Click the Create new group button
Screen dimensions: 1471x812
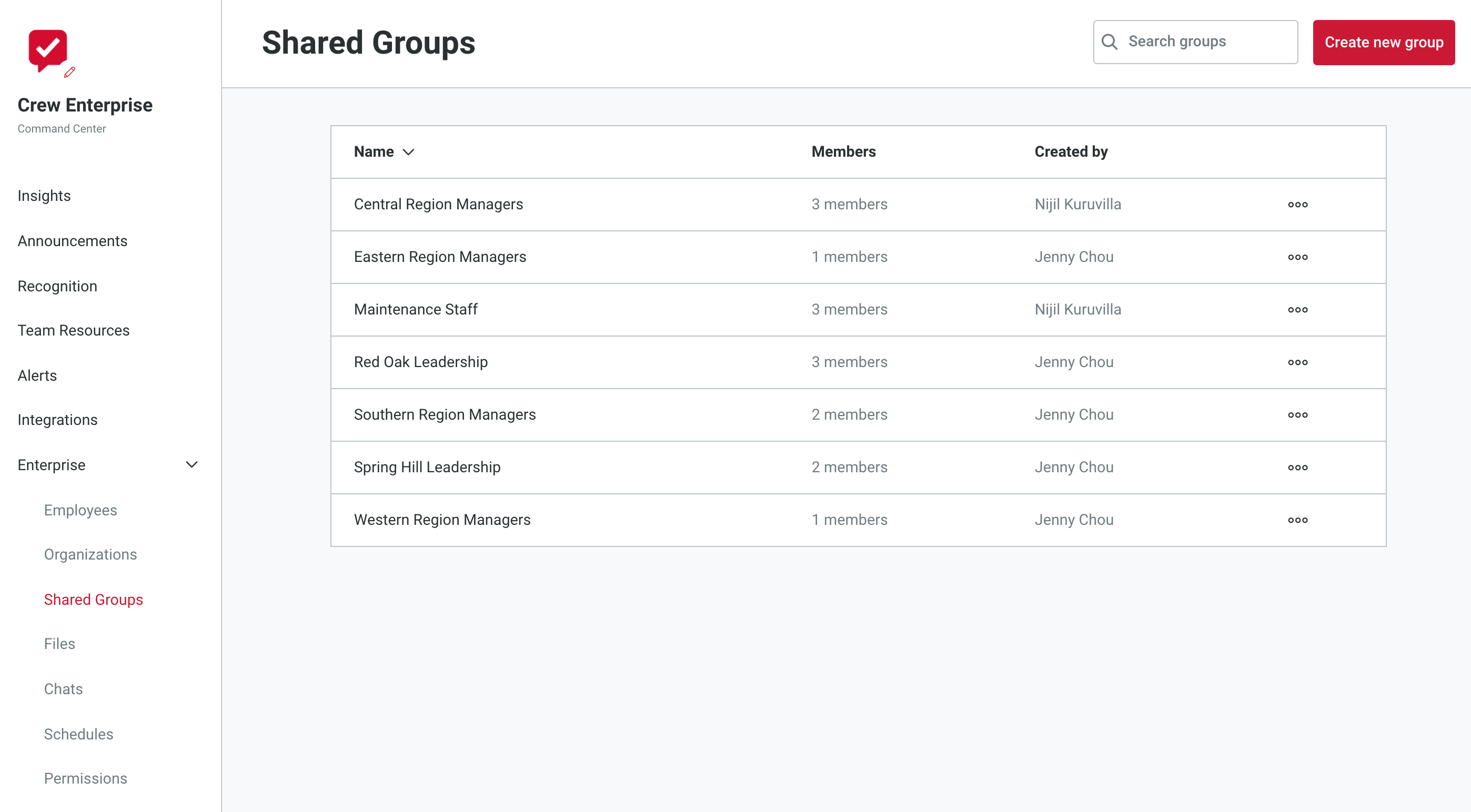click(1384, 42)
